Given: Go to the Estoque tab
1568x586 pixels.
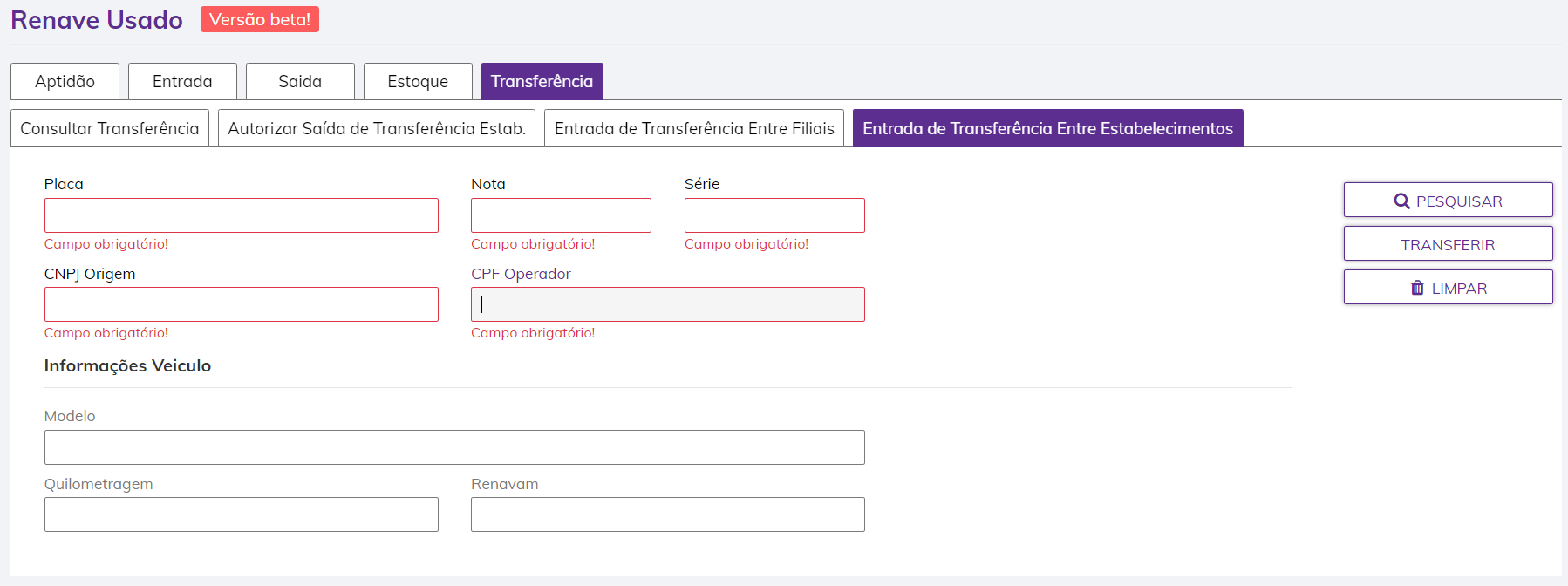Looking at the screenshot, I should (418, 82).
